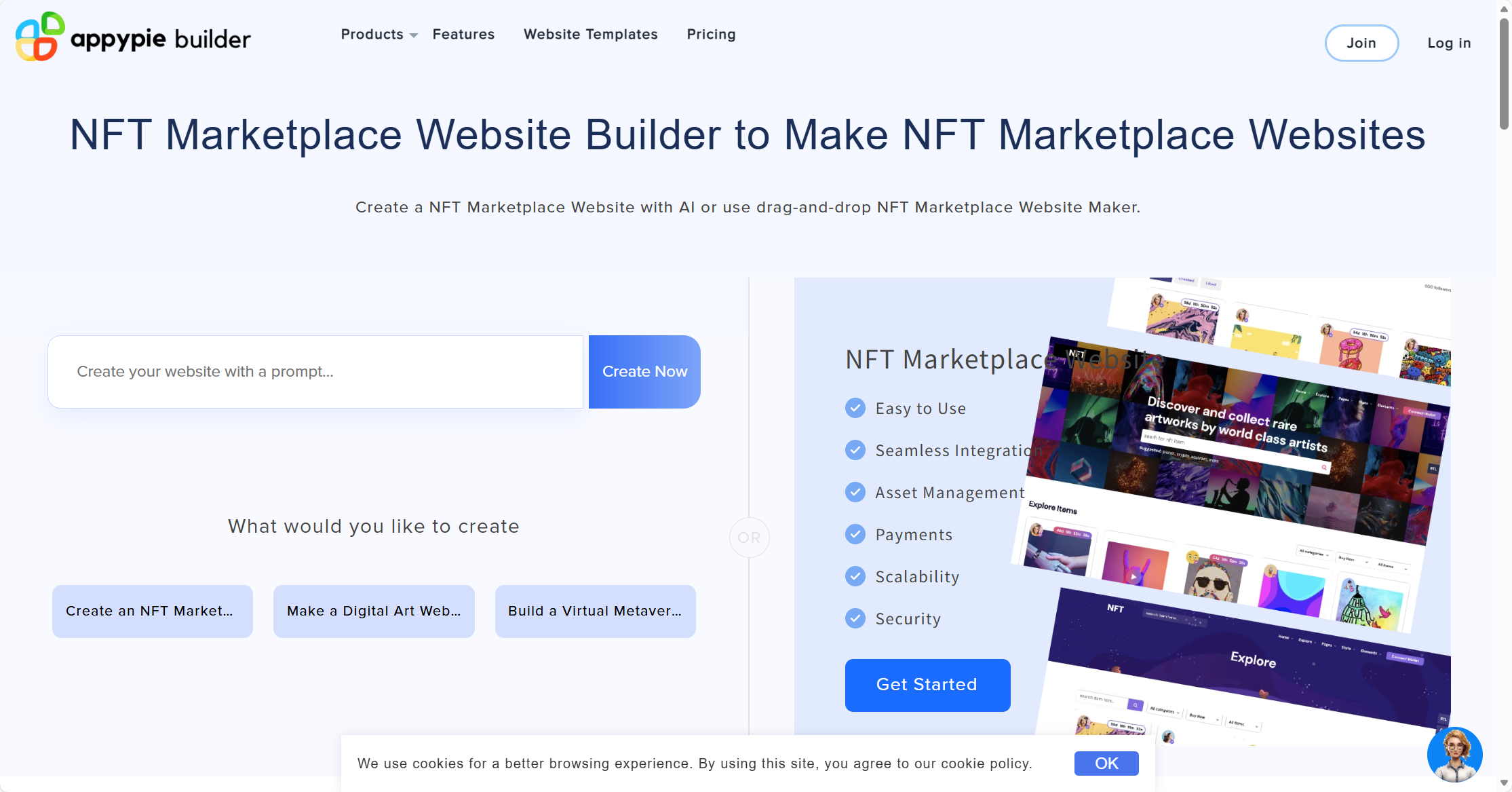Select the Create an NFT Market suggestion
This screenshot has height=792, width=1512.
point(152,611)
